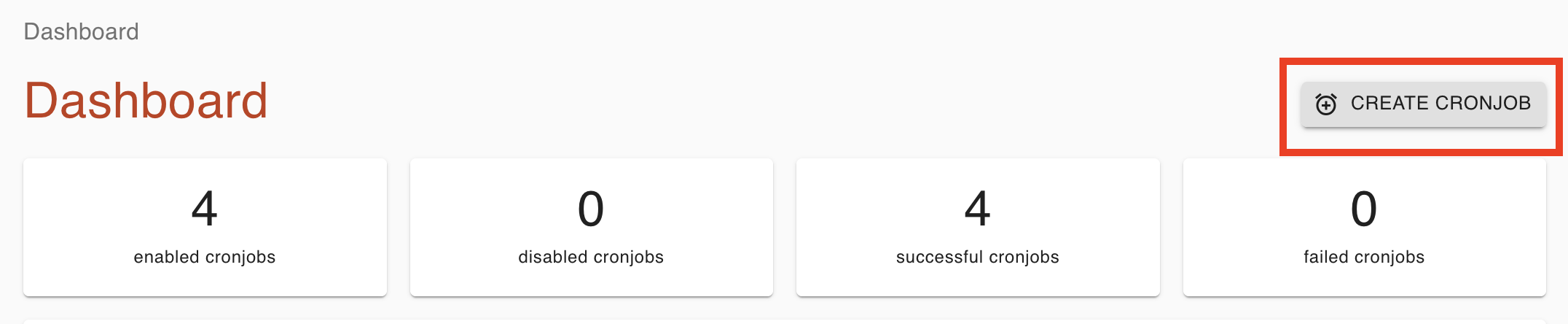1568x324 pixels.
Task: Click the 'disabled cronjobs' label text
Action: [x=591, y=257]
